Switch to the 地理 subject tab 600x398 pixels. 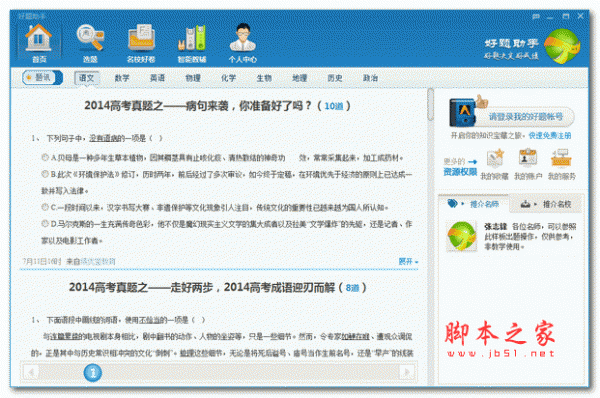click(300, 78)
